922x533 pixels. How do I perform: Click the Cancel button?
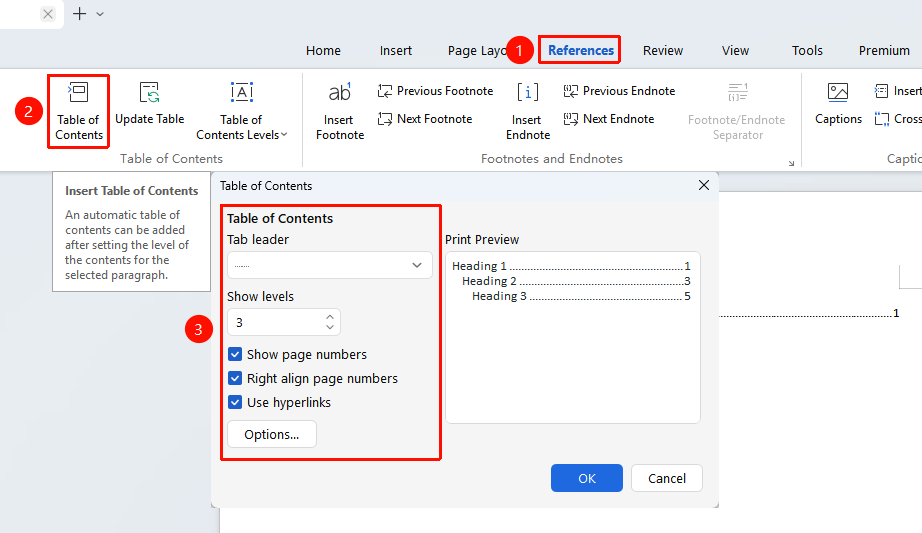(x=667, y=478)
